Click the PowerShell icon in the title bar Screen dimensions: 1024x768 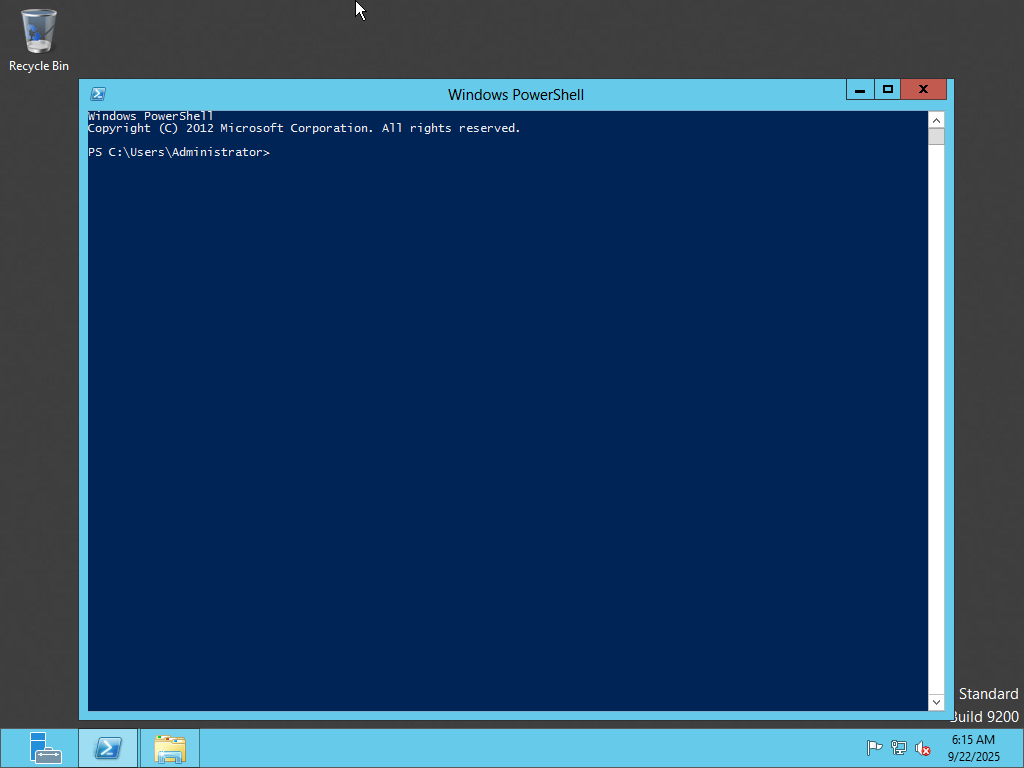tap(98, 94)
